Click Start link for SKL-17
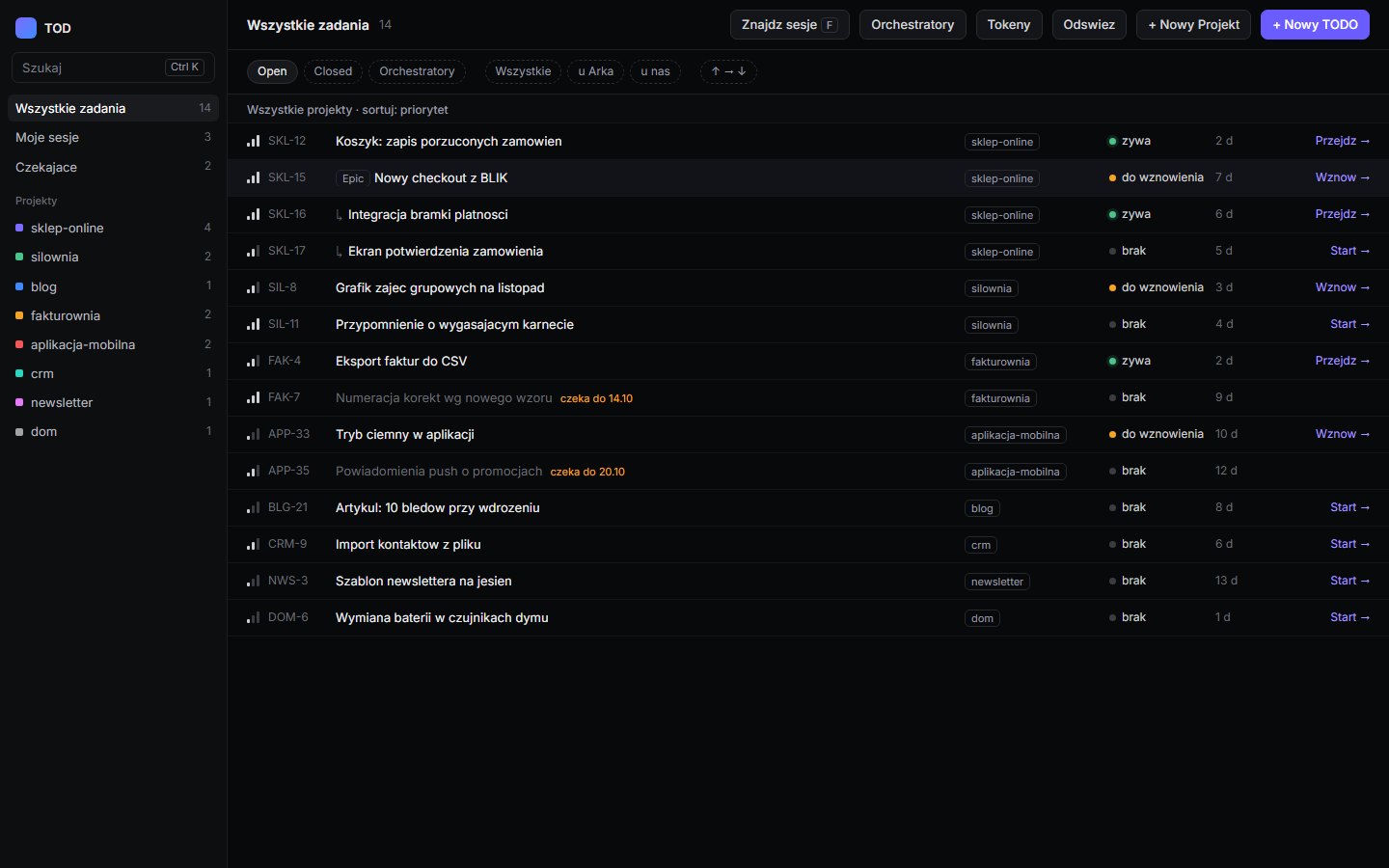Viewport: 1389px width, 868px height. tap(1349, 251)
